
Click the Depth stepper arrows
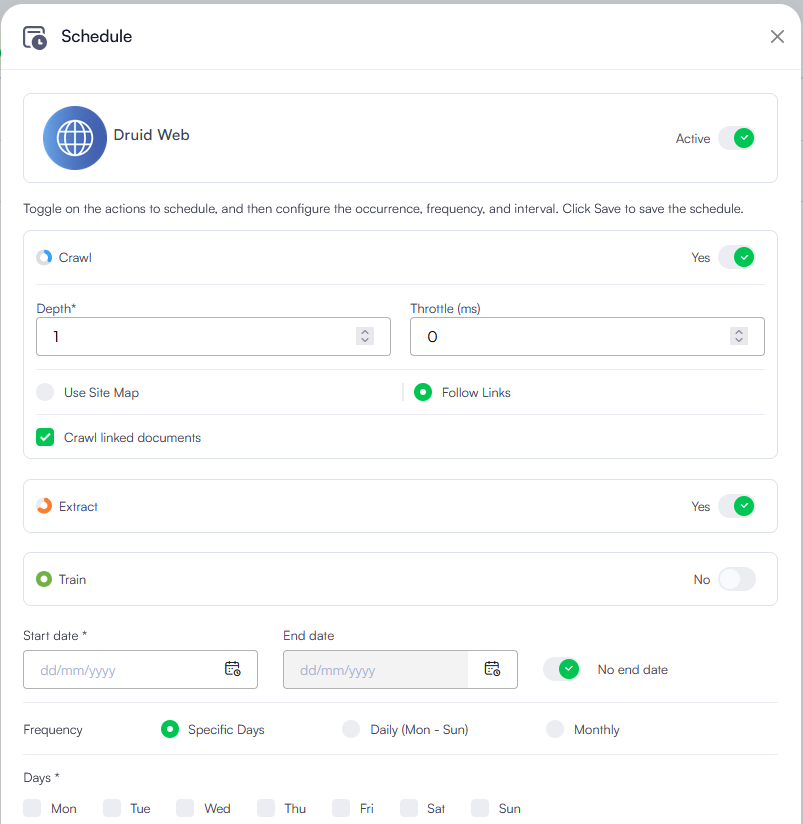click(x=365, y=336)
